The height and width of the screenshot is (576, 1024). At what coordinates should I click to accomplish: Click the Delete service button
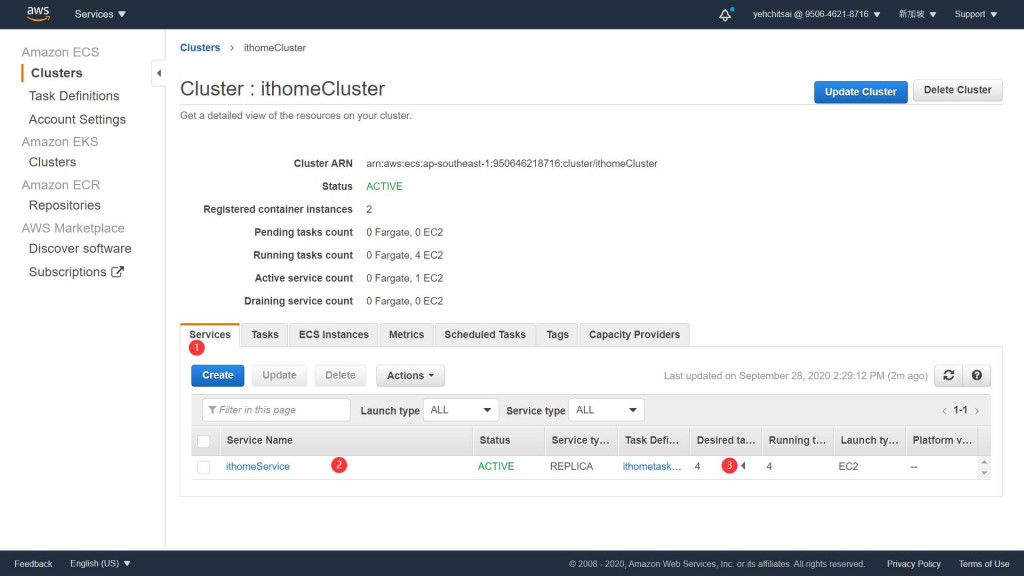tap(340, 376)
